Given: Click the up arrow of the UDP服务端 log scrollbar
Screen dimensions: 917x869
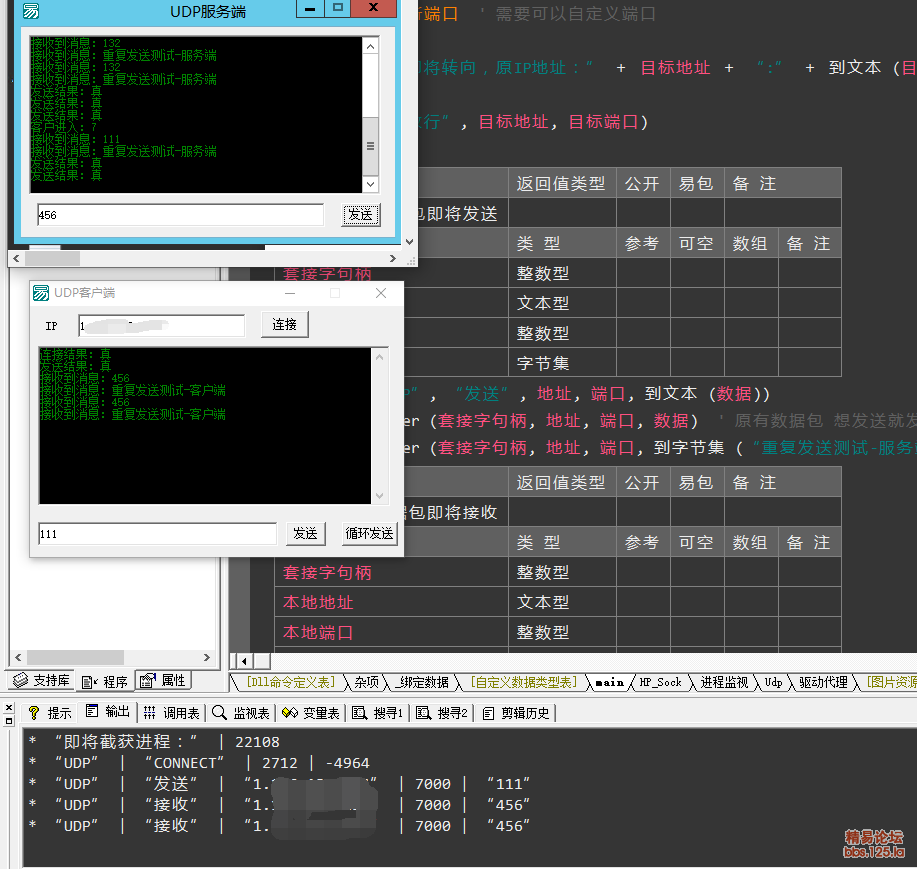Looking at the screenshot, I should pyautogui.click(x=371, y=46).
